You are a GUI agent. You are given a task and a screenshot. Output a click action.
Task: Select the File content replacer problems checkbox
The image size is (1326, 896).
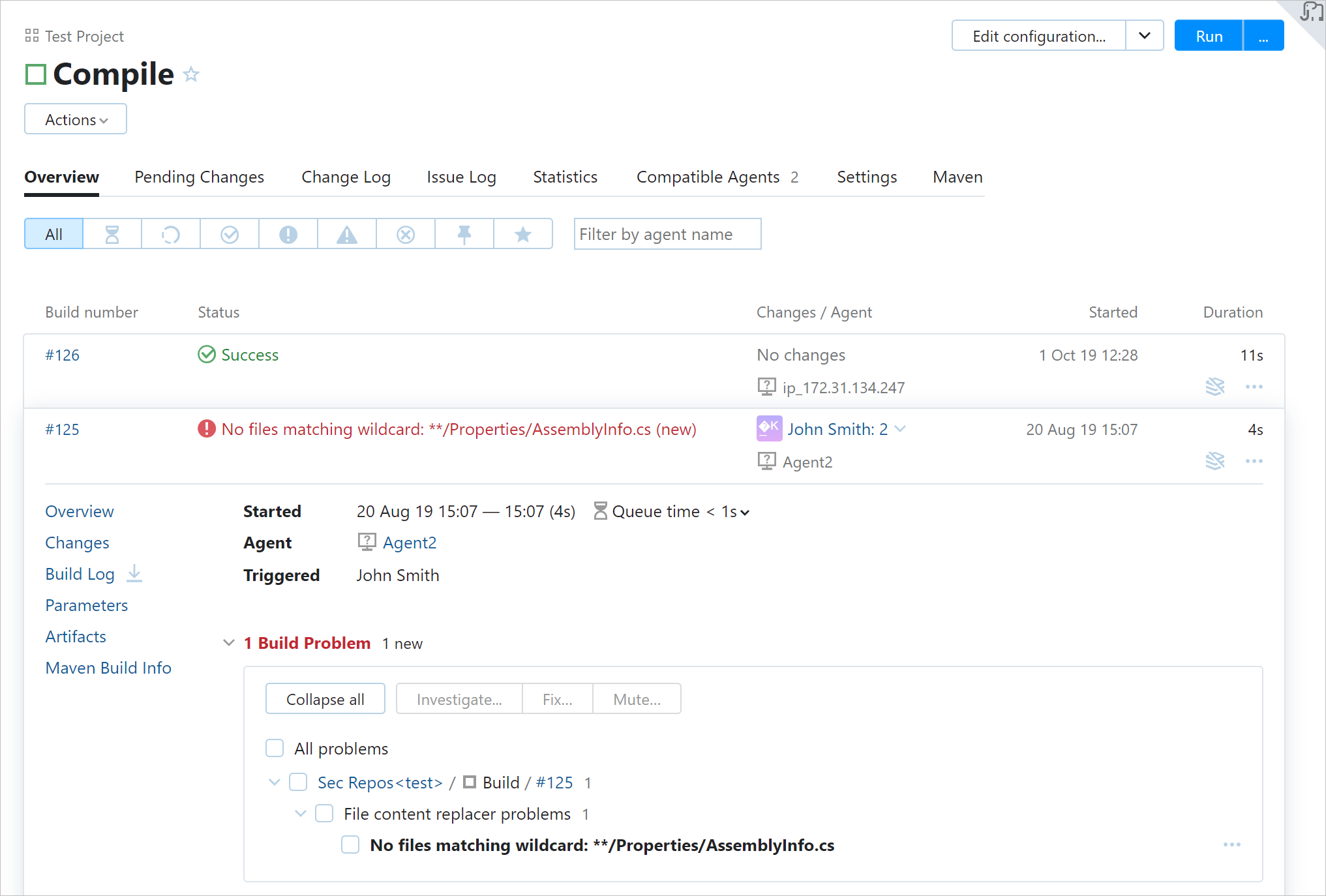[x=324, y=813]
